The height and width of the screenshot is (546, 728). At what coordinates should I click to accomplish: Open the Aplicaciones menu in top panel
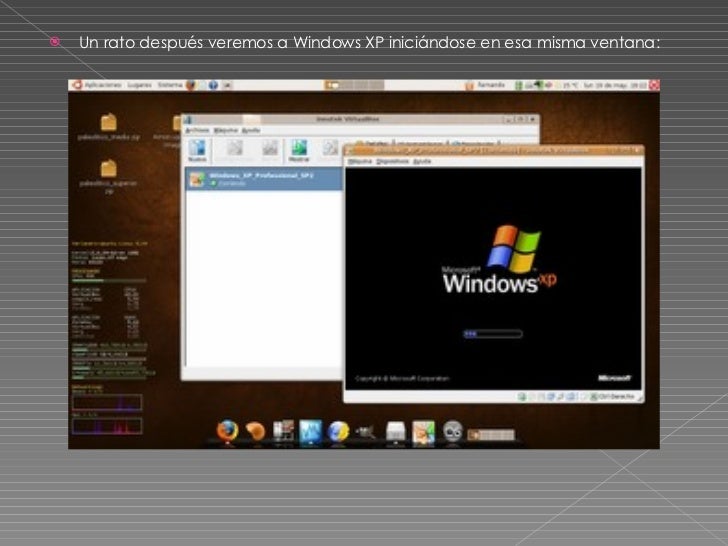pyautogui.click(x=103, y=85)
